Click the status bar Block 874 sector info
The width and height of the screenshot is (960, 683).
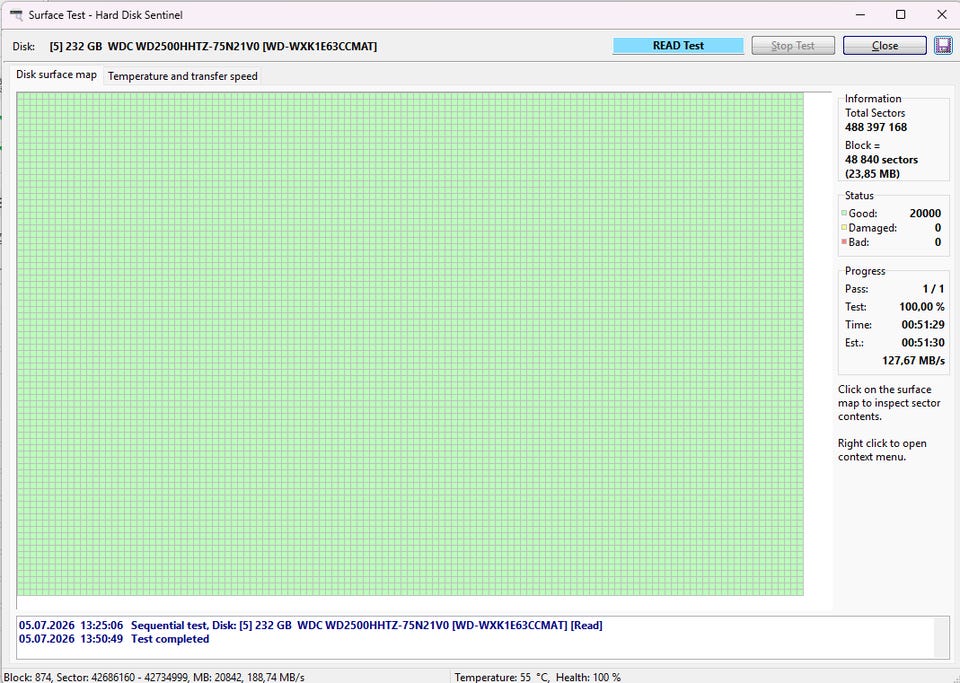coord(154,677)
